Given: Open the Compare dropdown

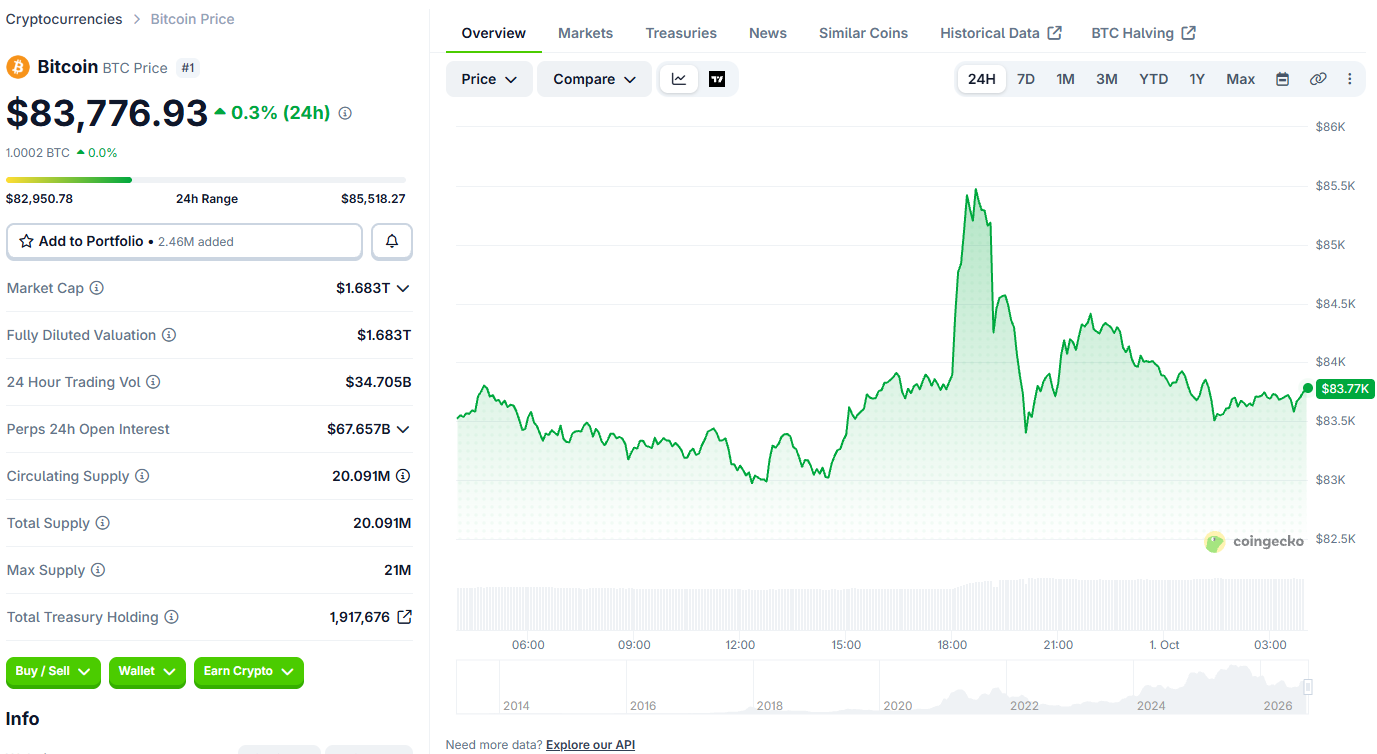Looking at the screenshot, I should (595, 79).
